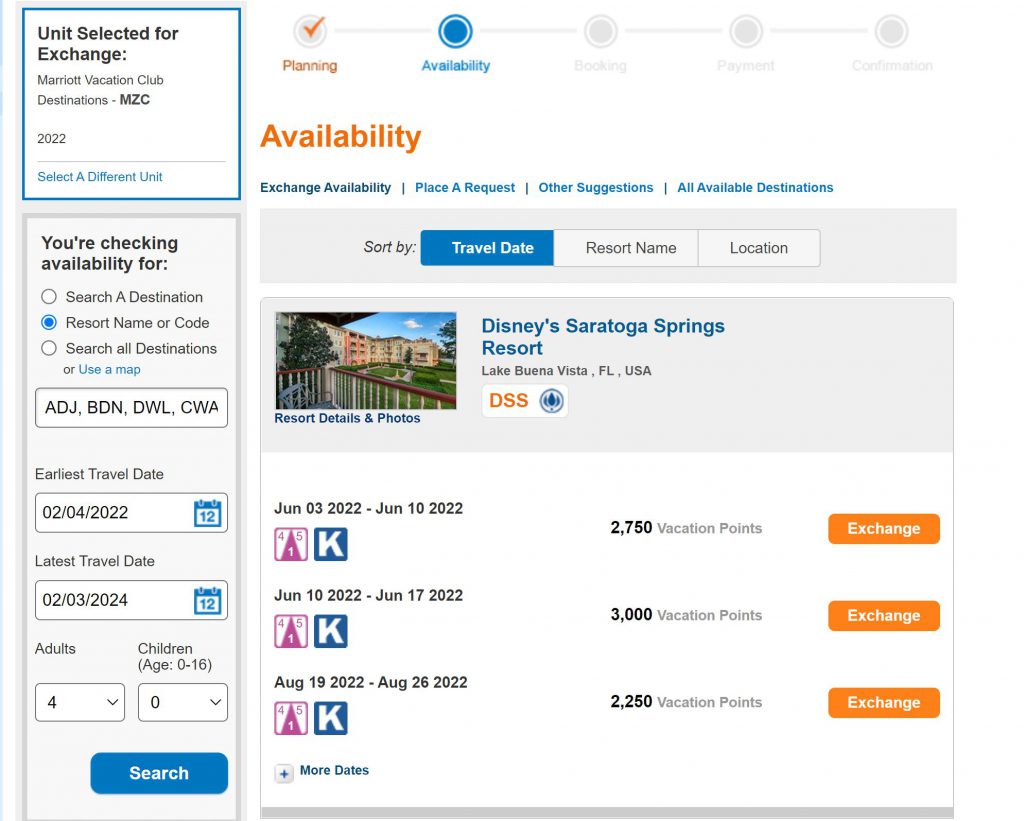Click the Planning step checkmark icon
This screenshot has height=821, width=1024.
click(x=310, y=31)
